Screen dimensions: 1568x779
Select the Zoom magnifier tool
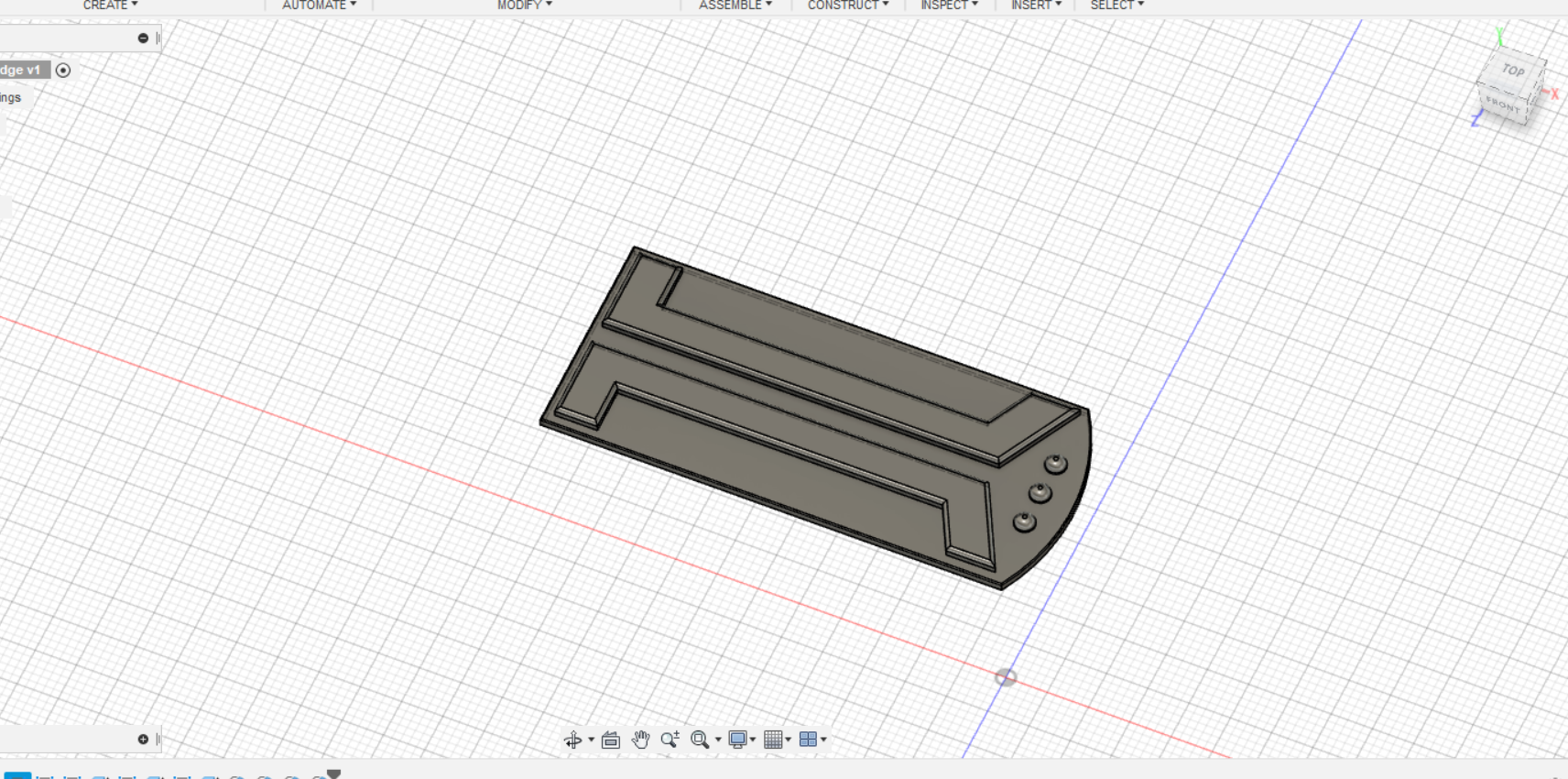pos(670,740)
